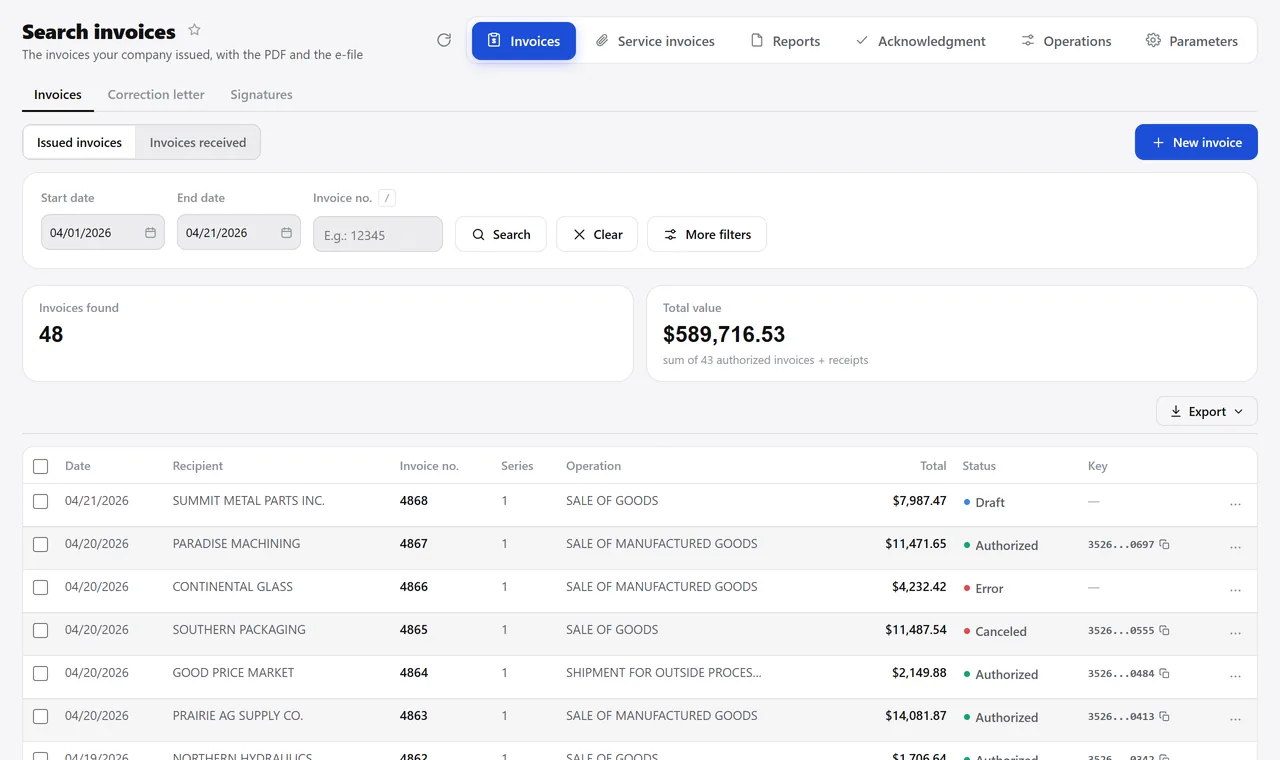Select the PARADISE MACHINING row checkbox
Viewport: 1280px width, 760px height.
(x=40, y=545)
